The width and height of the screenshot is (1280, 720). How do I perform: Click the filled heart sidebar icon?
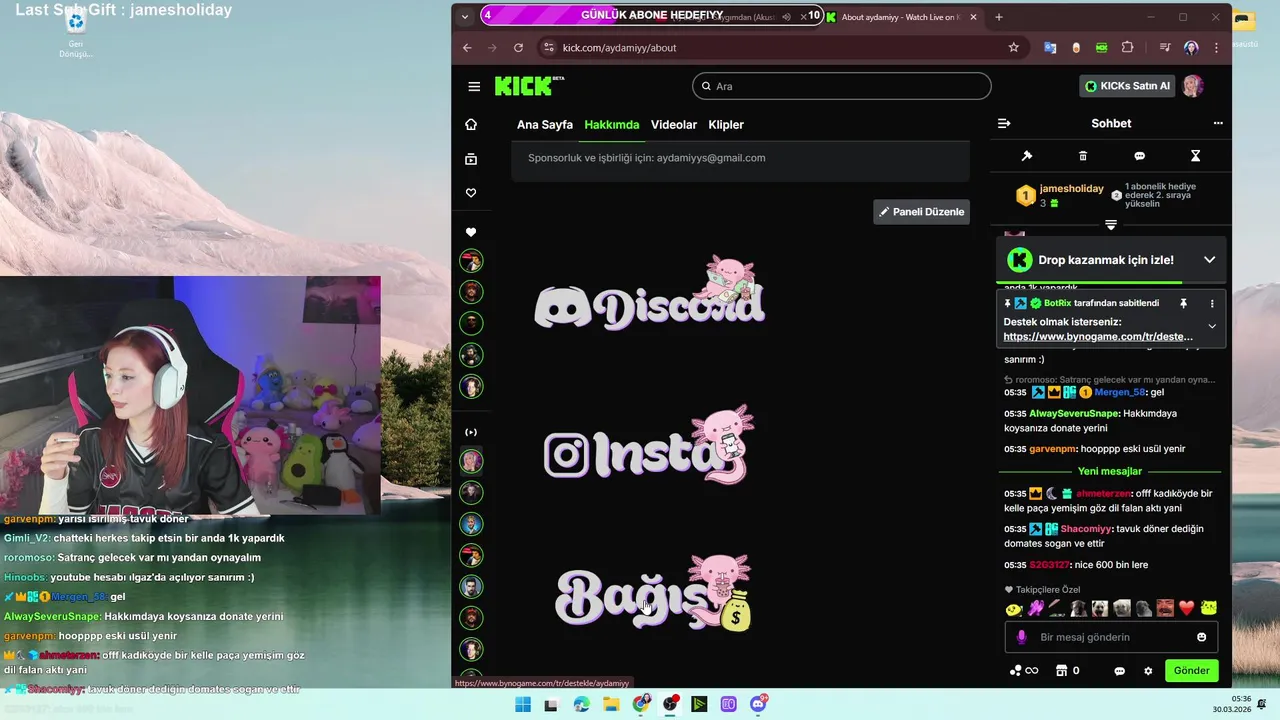tap(471, 232)
